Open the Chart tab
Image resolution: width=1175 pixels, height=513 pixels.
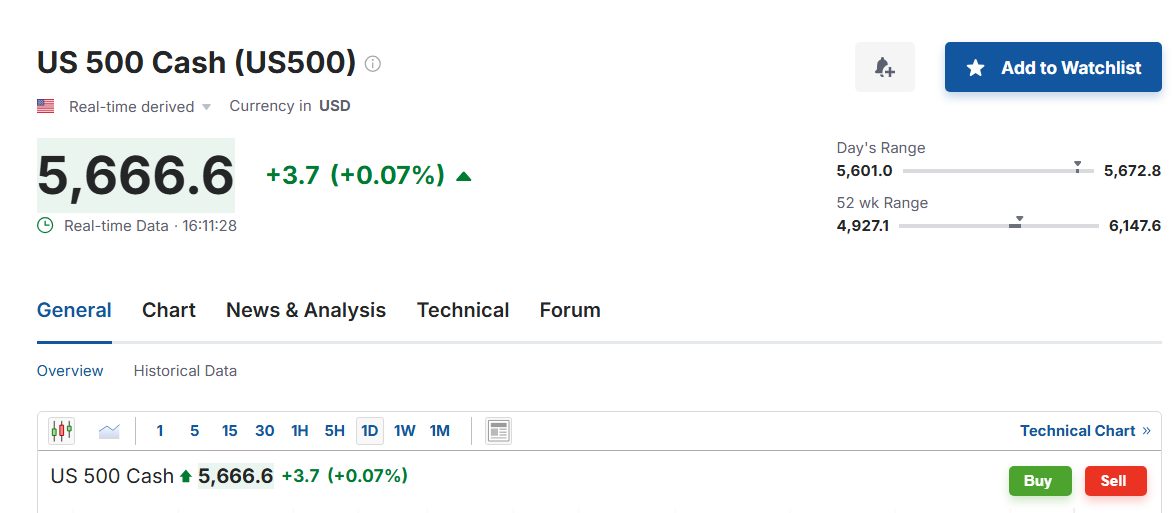pos(168,310)
